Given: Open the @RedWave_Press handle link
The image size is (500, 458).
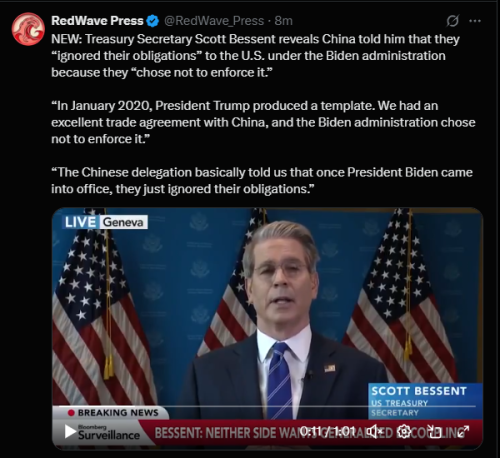Looking at the screenshot, I should [x=214, y=21].
